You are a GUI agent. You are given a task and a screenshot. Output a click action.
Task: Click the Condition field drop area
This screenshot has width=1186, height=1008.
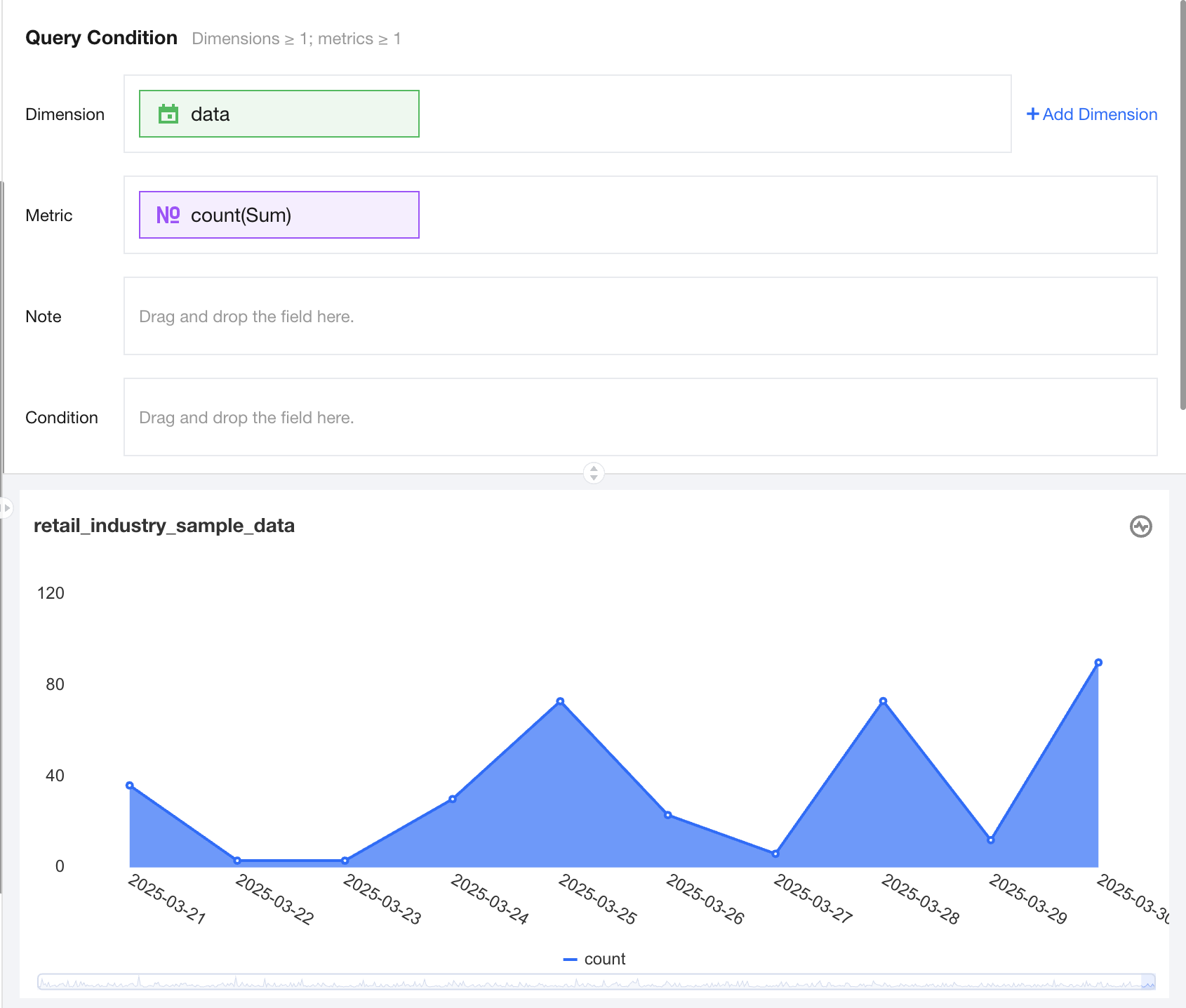[x=640, y=417]
